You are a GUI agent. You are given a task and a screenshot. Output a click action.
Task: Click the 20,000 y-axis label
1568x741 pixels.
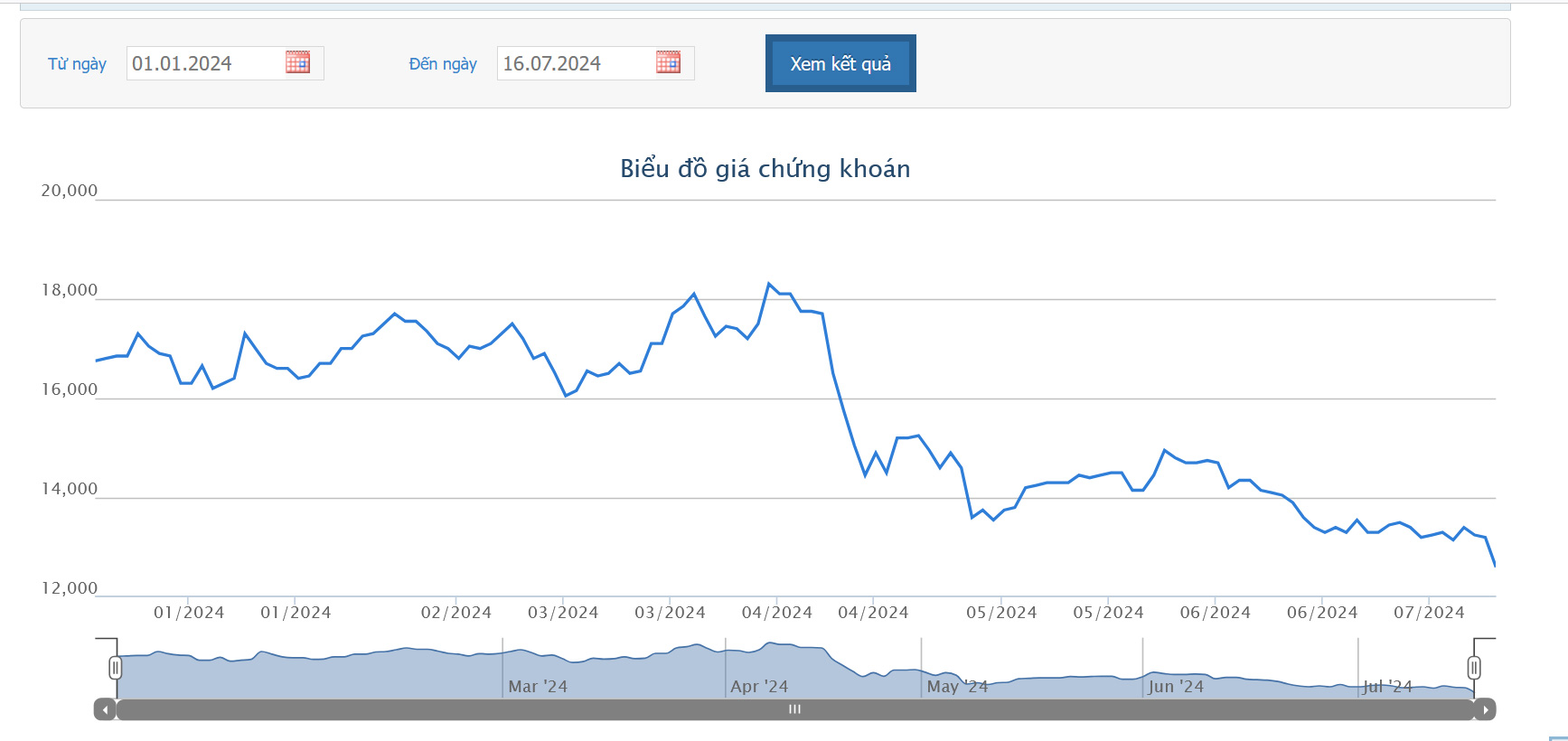pyautogui.click(x=69, y=191)
